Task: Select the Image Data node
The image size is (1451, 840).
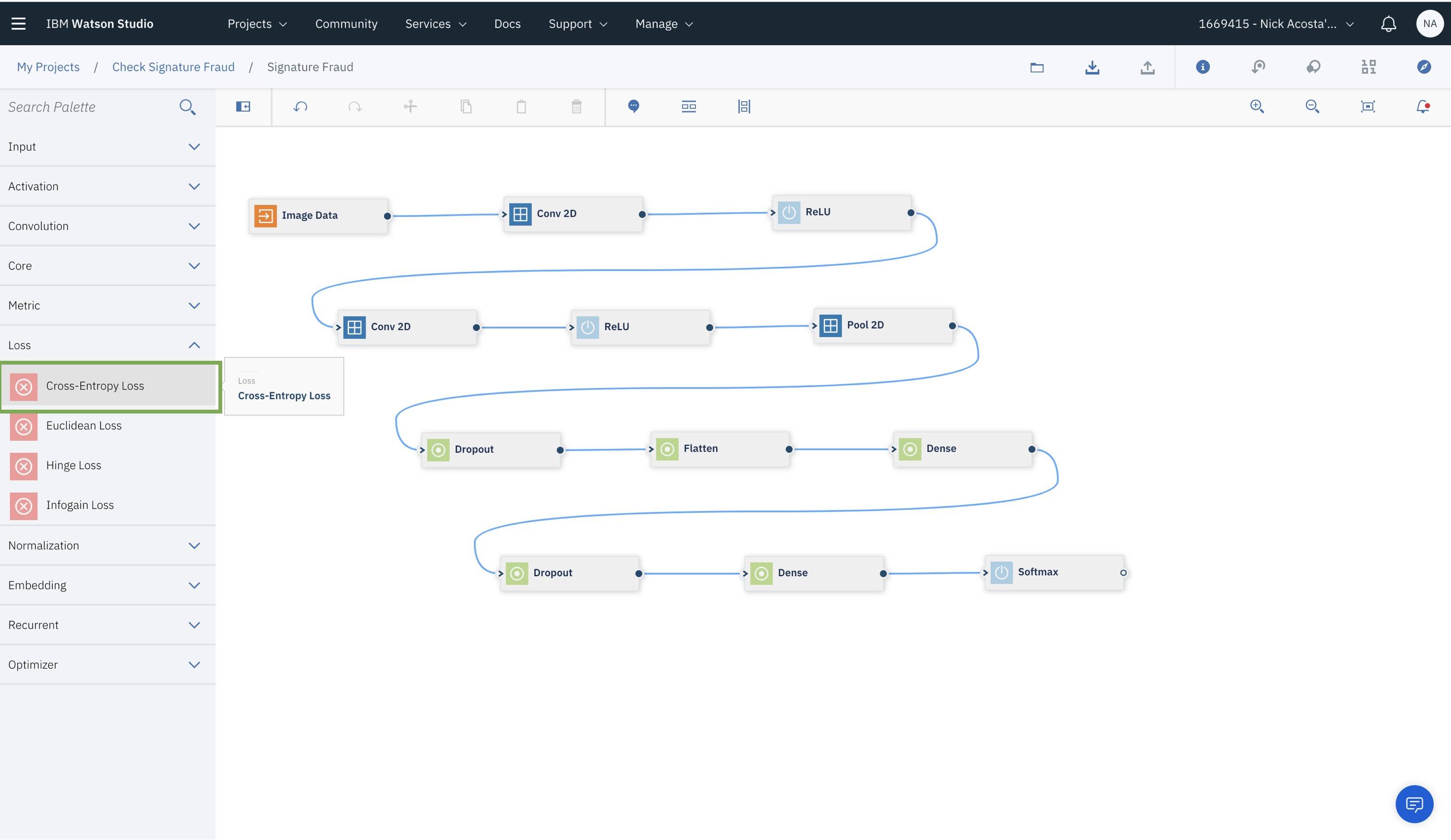Action: pyautogui.click(x=318, y=216)
